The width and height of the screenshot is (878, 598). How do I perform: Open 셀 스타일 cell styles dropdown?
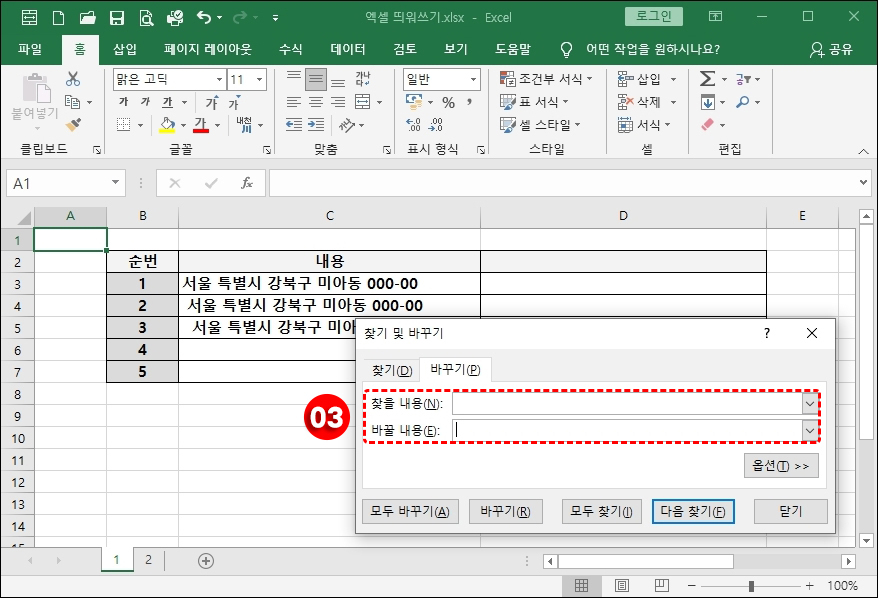pos(540,124)
